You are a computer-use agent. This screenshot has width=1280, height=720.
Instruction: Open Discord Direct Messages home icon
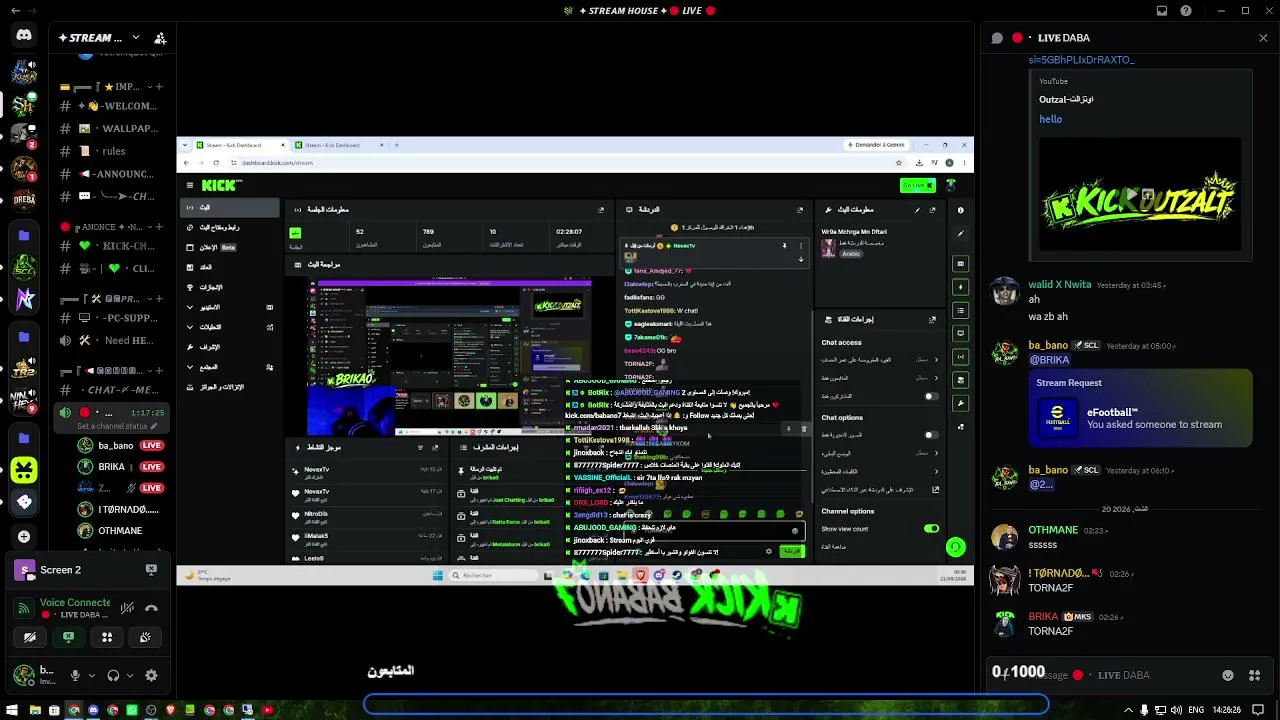click(x=24, y=36)
